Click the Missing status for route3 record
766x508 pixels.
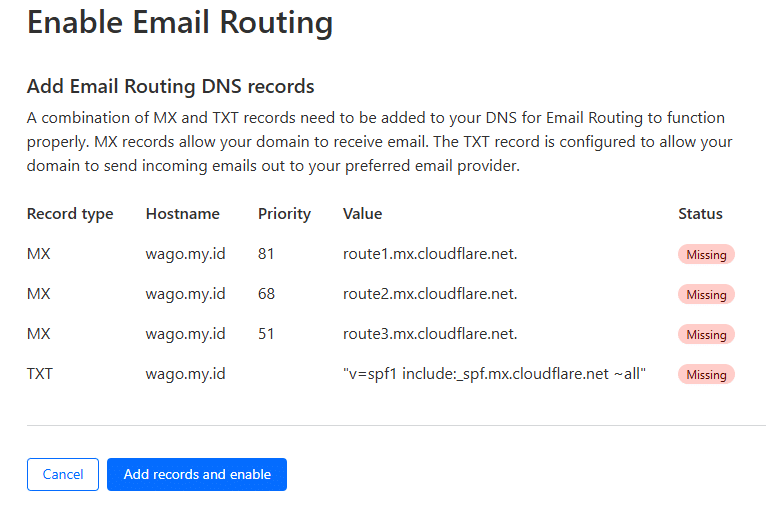[x=706, y=334]
